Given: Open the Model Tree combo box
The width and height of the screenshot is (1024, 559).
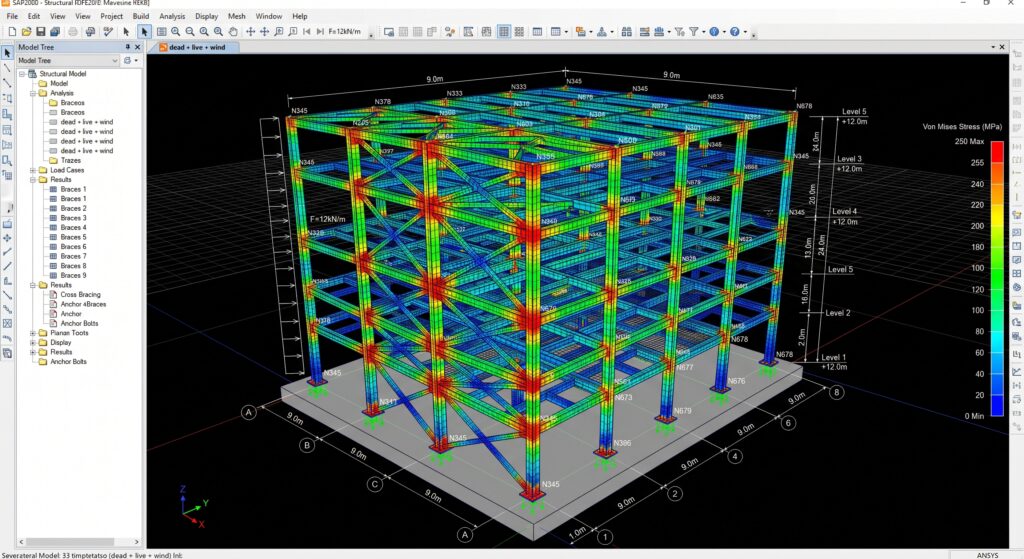Looking at the screenshot, I should 68,60.
